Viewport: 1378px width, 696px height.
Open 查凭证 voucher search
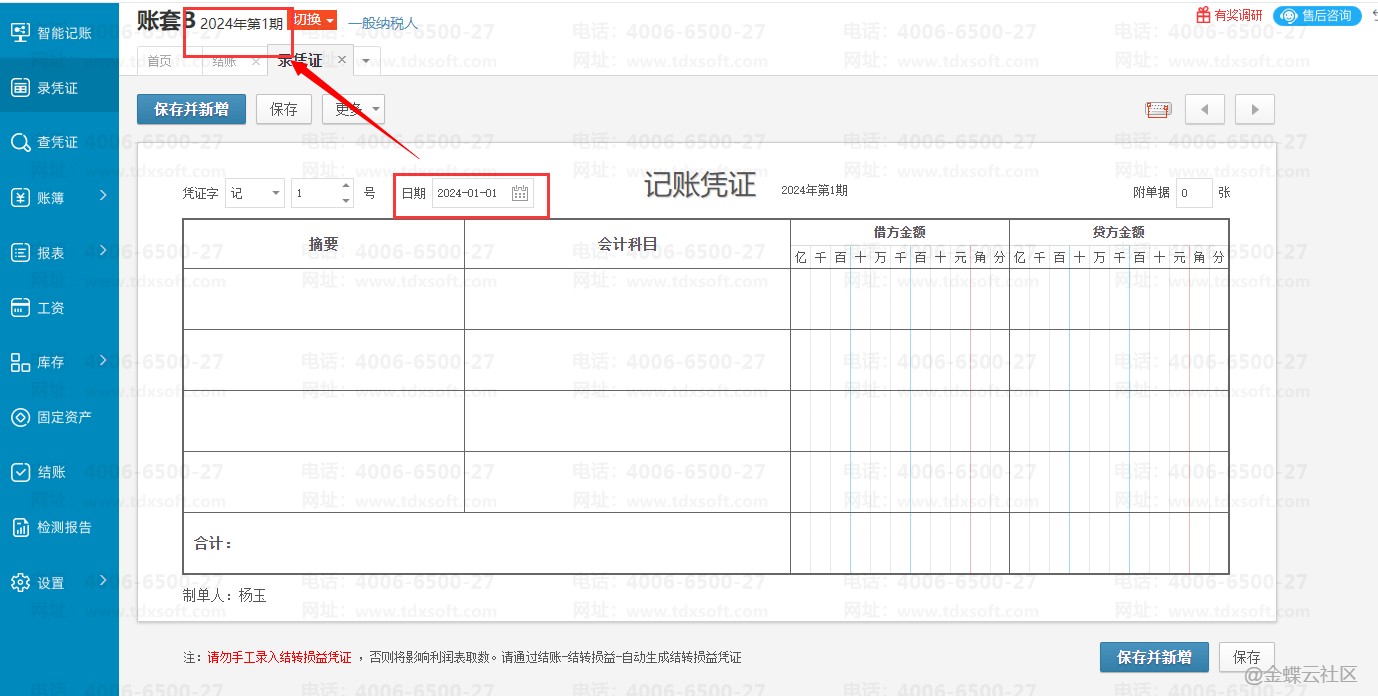click(59, 142)
